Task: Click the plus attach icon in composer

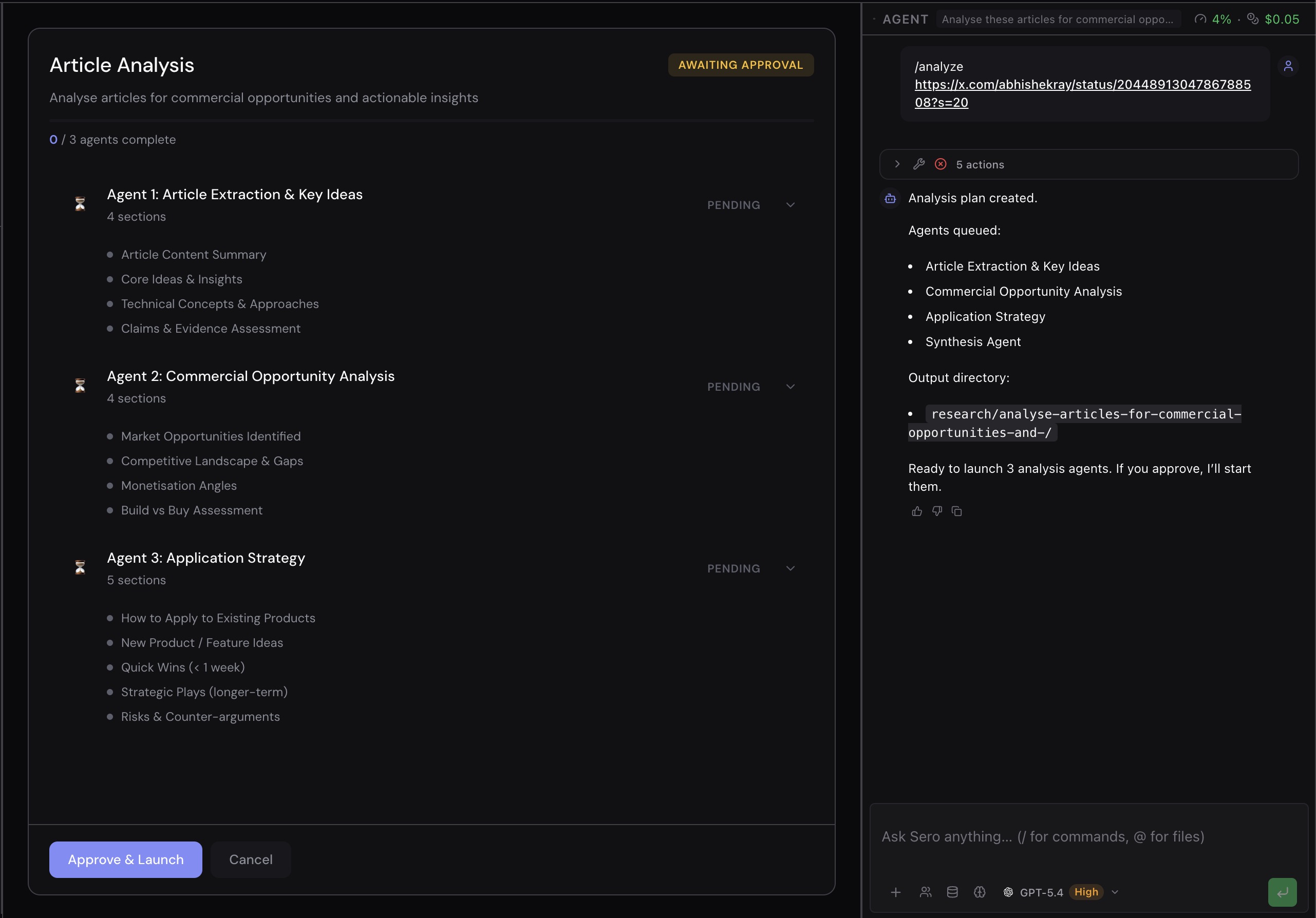Action: point(896,892)
